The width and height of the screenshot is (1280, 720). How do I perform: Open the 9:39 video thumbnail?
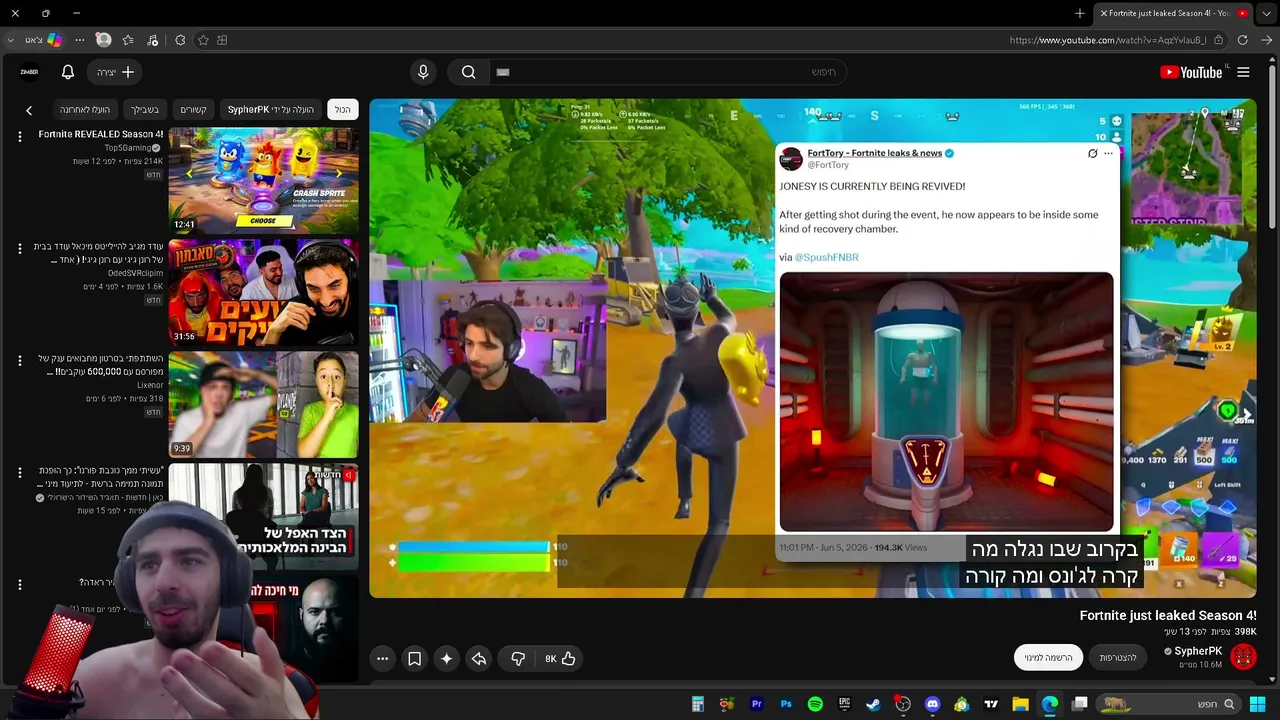click(264, 404)
